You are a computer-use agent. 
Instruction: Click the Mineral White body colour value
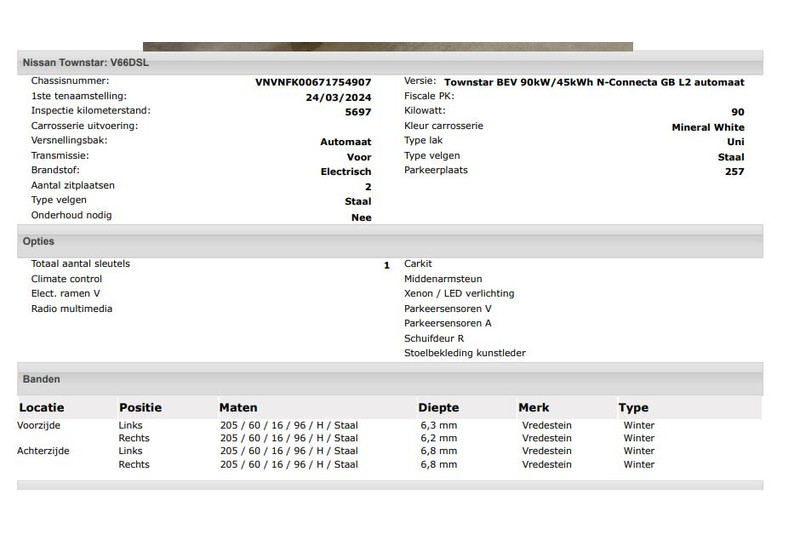[x=707, y=127]
